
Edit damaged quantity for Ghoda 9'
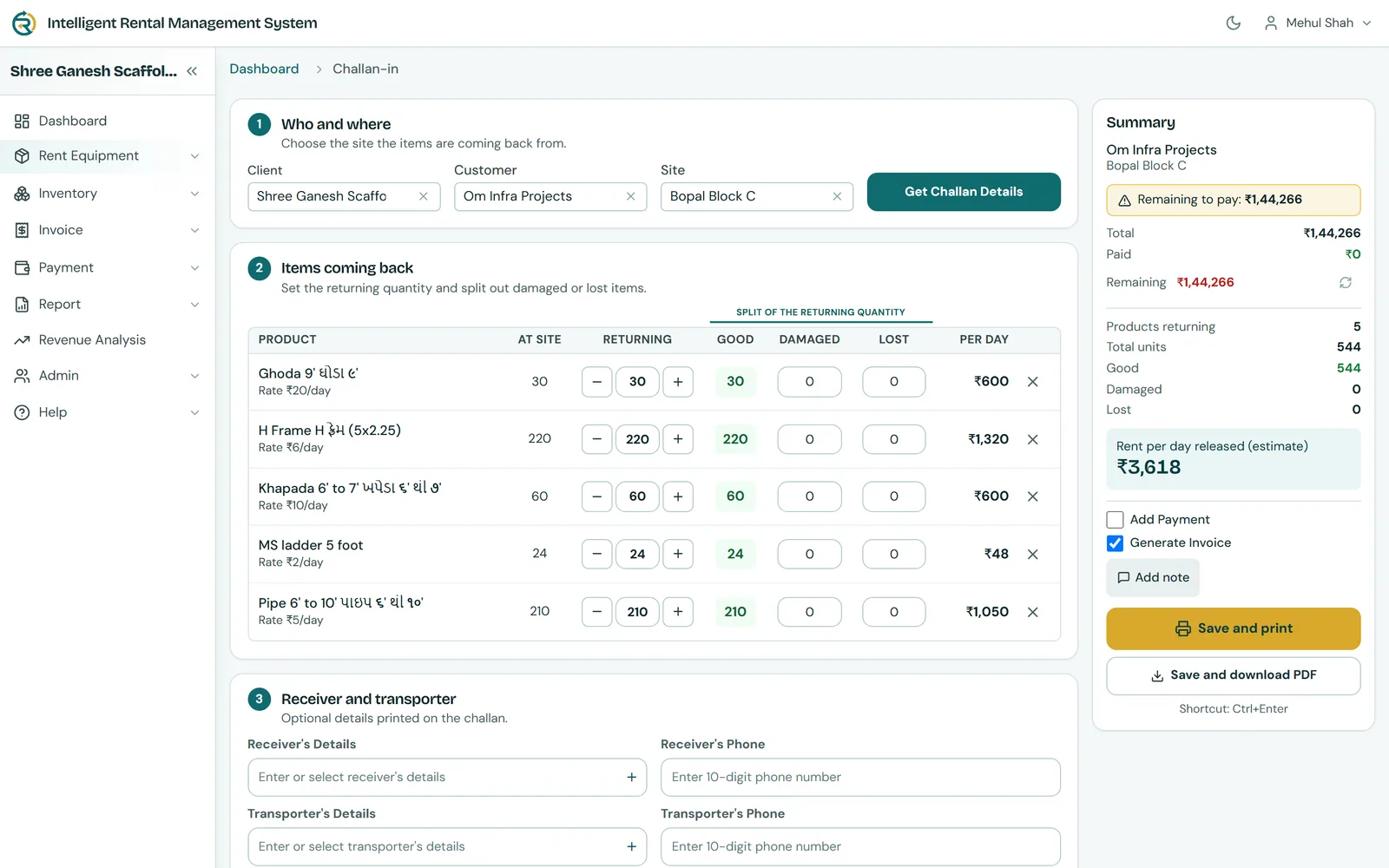pos(809,382)
